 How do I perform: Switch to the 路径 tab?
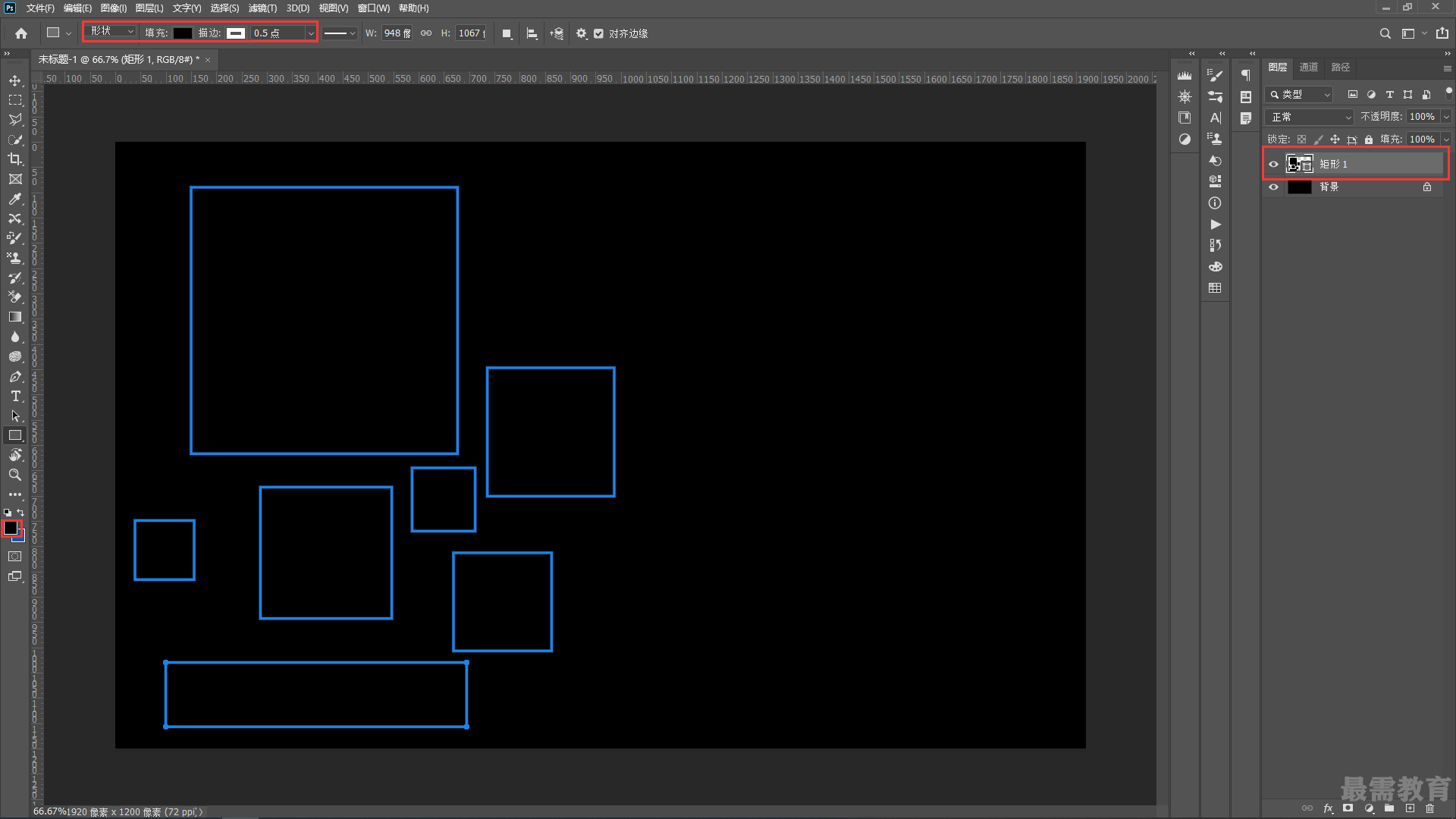point(1341,67)
